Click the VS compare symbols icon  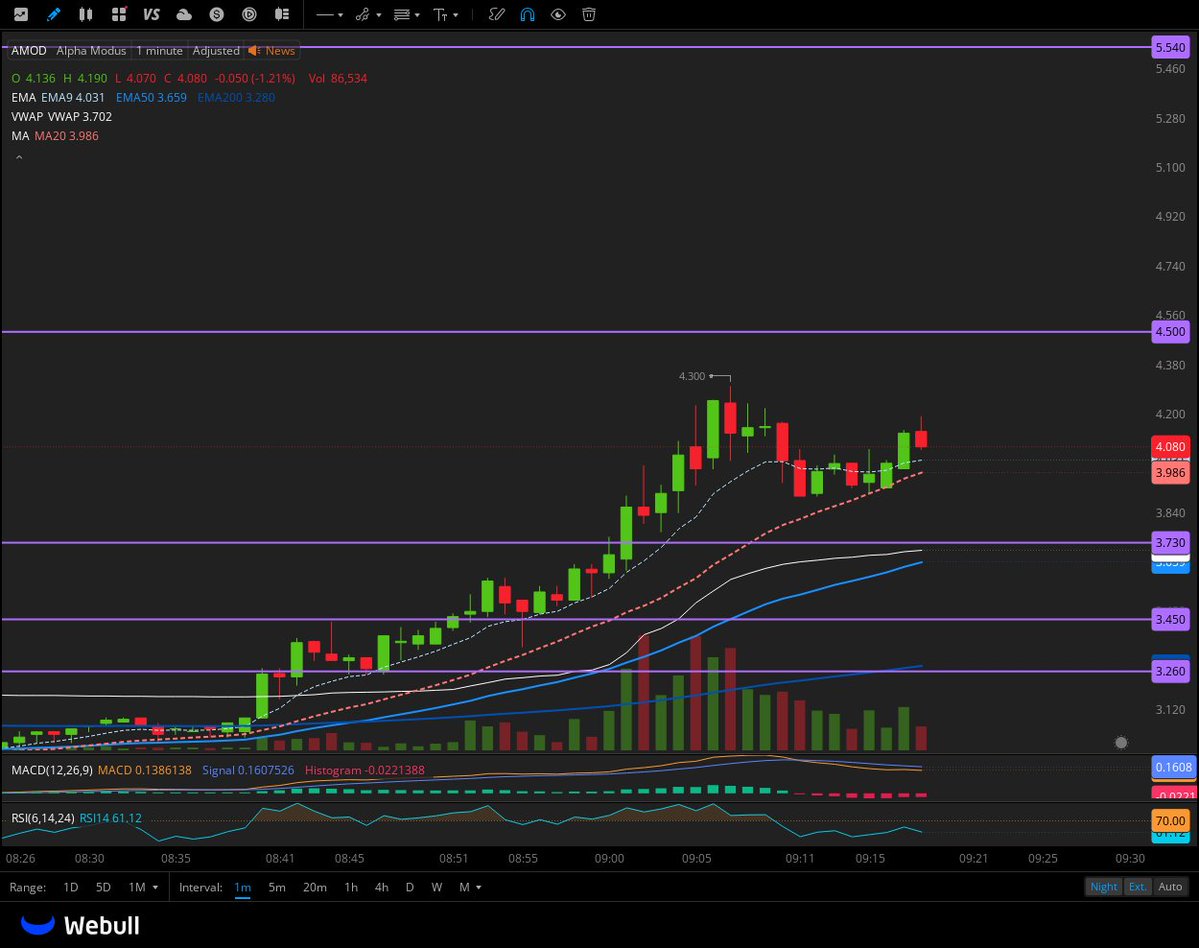151,15
